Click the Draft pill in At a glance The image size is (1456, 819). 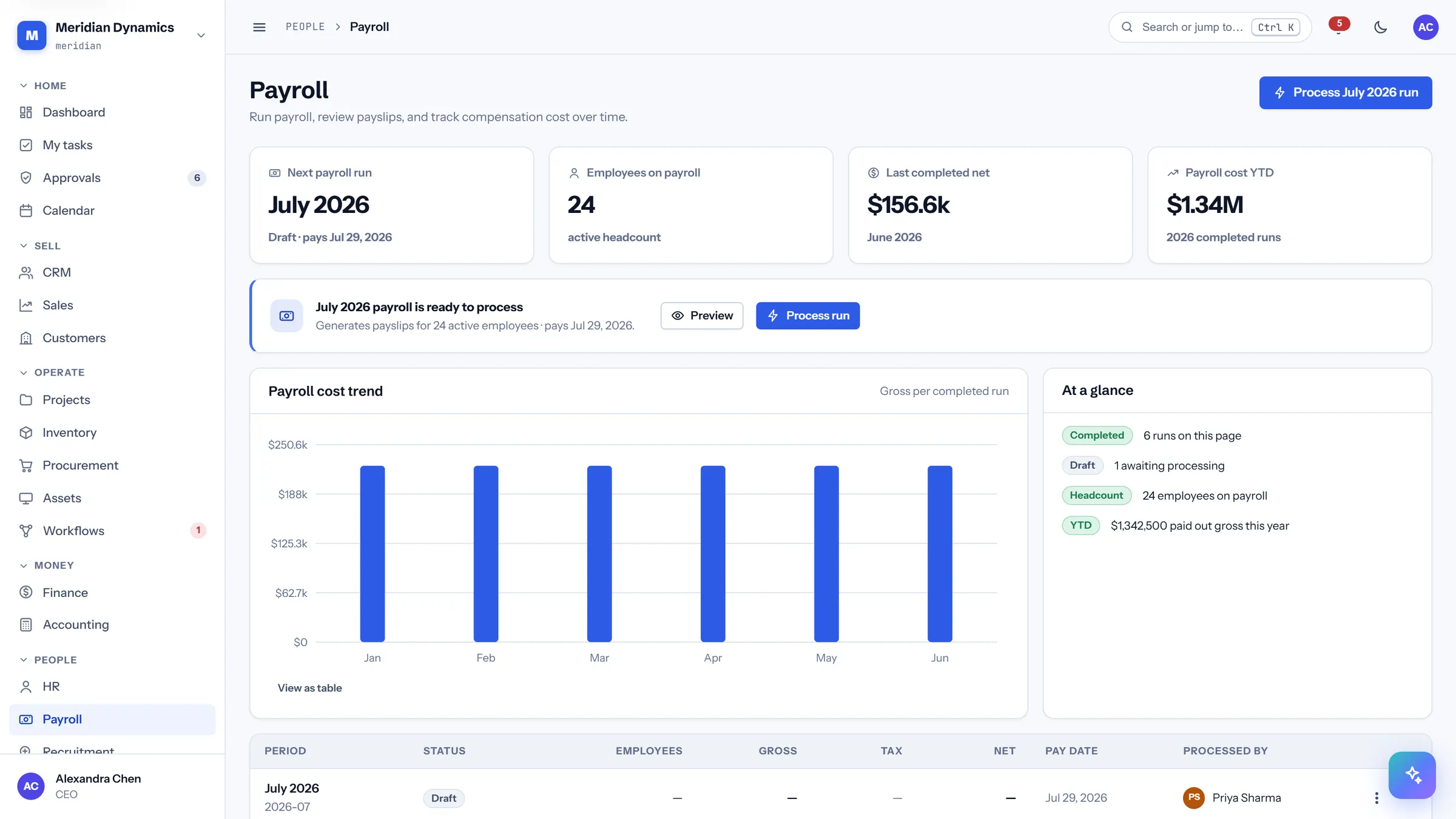coord(1082,465)
